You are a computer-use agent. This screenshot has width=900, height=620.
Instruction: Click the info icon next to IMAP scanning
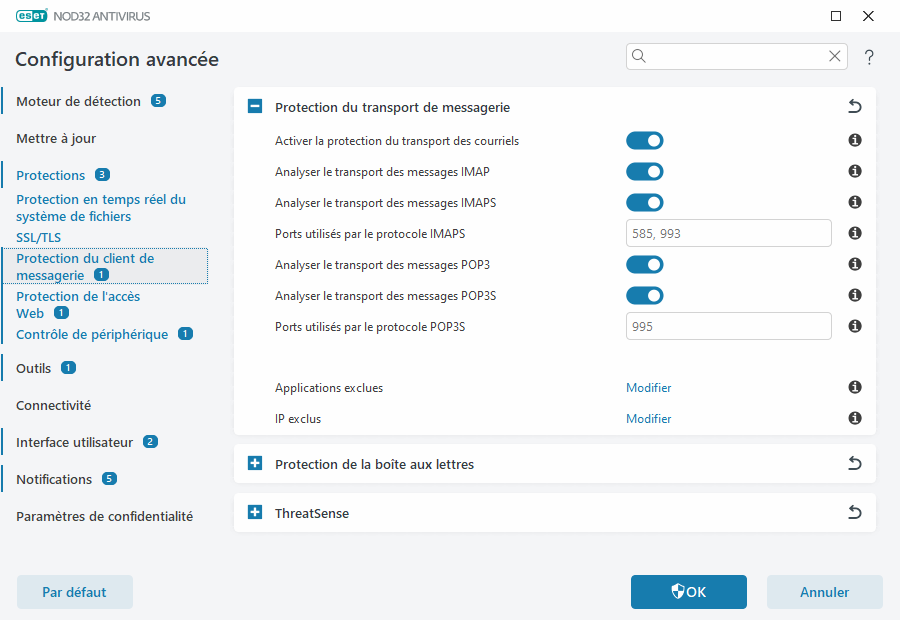[854, 171]
